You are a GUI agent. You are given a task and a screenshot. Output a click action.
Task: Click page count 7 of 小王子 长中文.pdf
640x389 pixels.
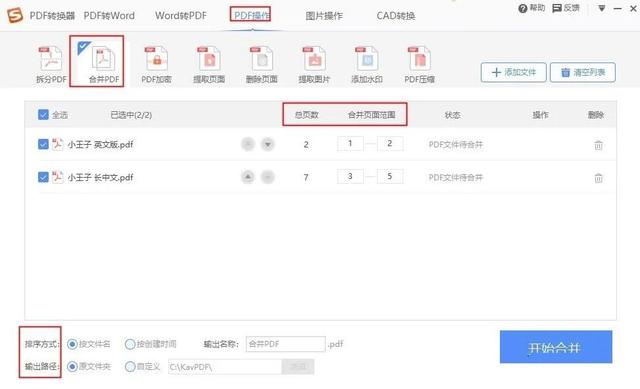306,178
